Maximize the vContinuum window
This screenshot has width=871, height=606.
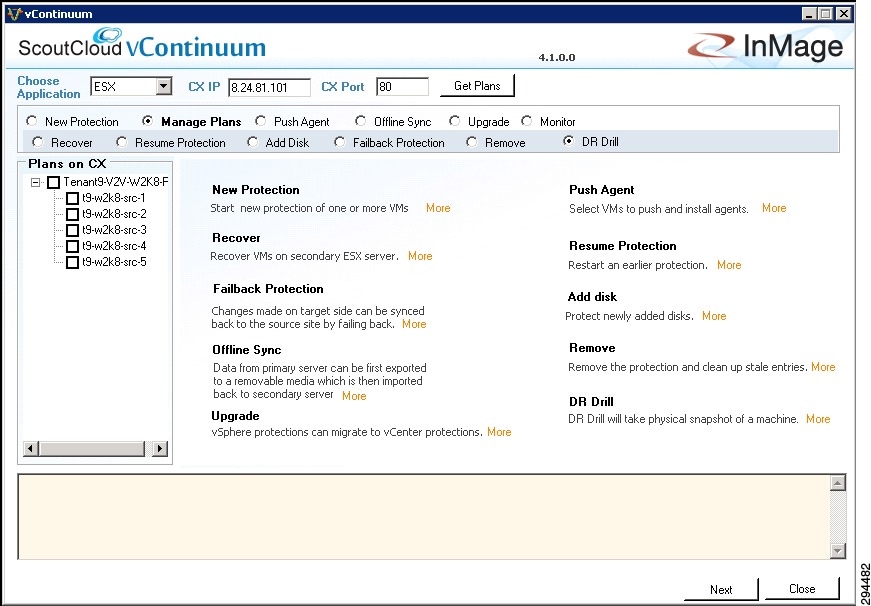click(825, 14)
